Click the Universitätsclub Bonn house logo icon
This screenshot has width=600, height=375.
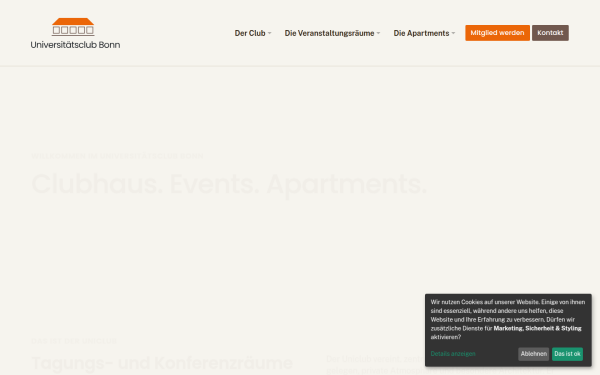[x=73, y=27]
